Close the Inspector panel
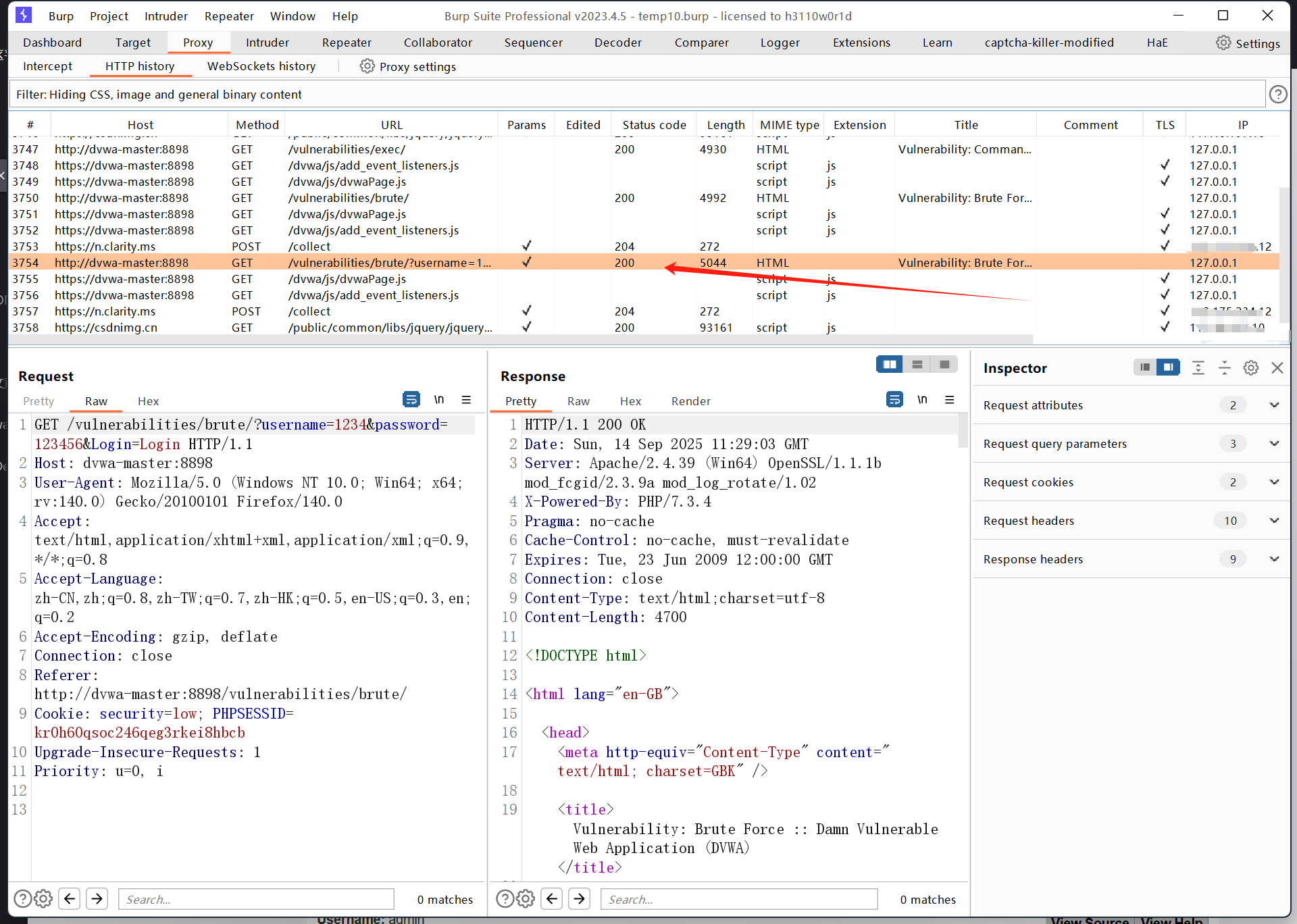The image size is (1297, 924). coord(1277,367)
